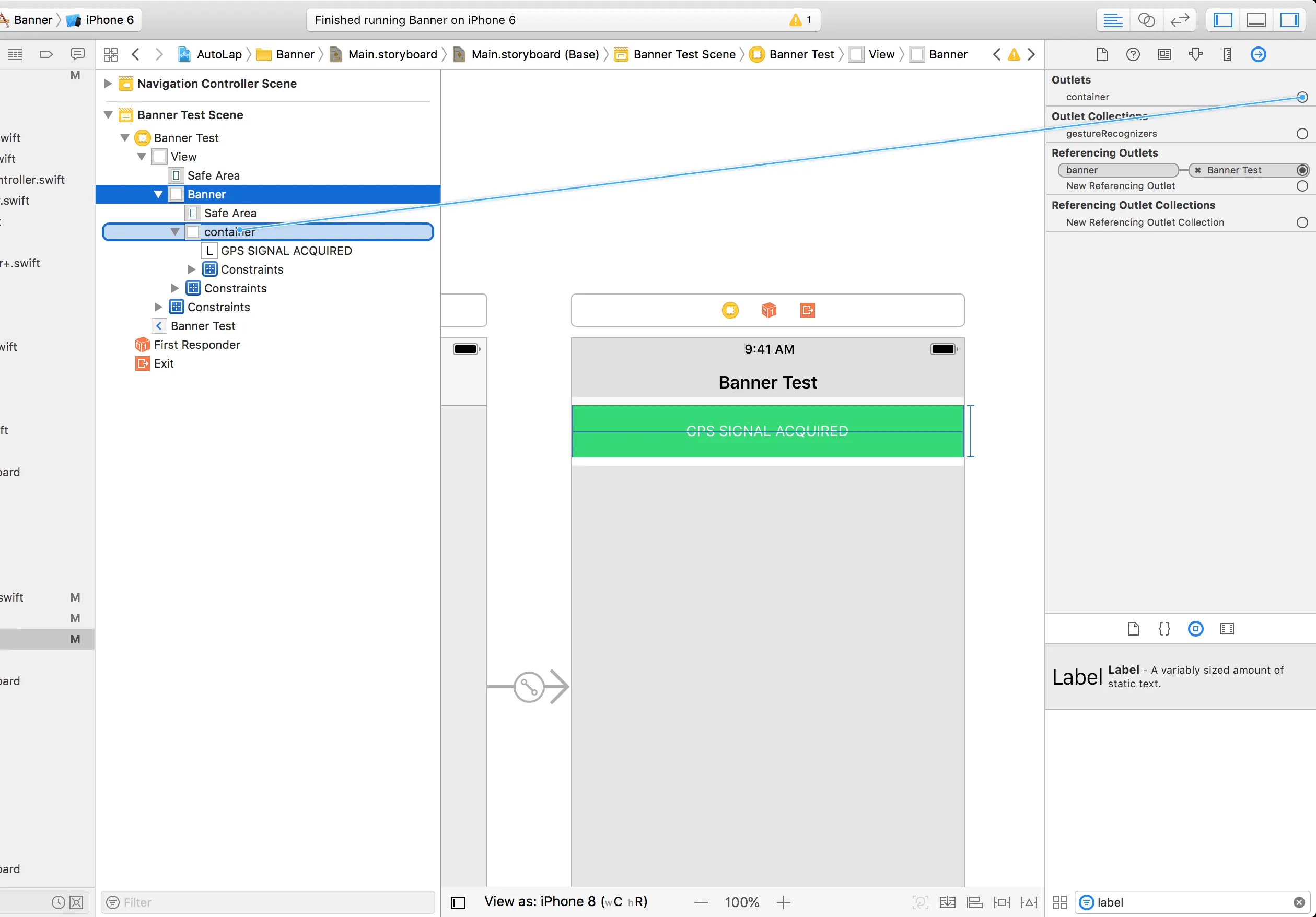1316x917 pixels.
Task: Open the Align constraints menu
Action: [x=974, y=902]
